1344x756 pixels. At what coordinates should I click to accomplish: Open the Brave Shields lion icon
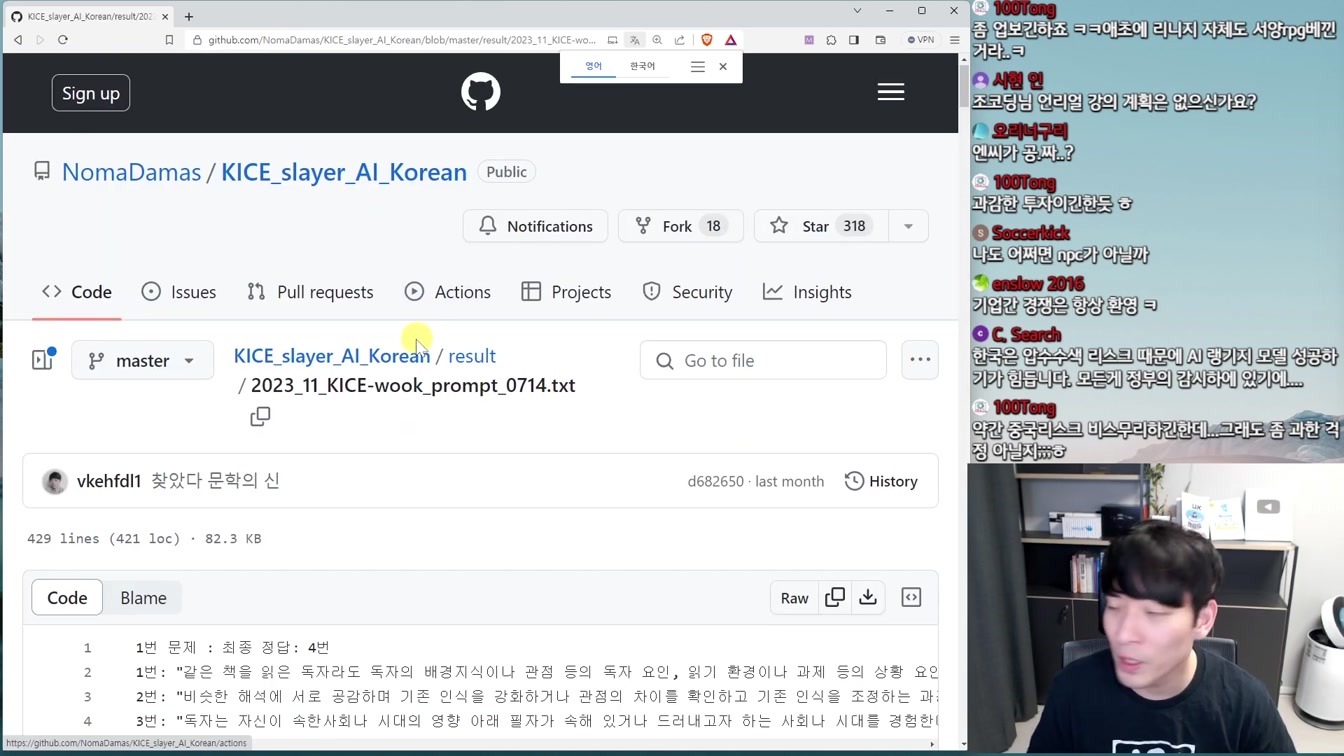click(707, 40)
